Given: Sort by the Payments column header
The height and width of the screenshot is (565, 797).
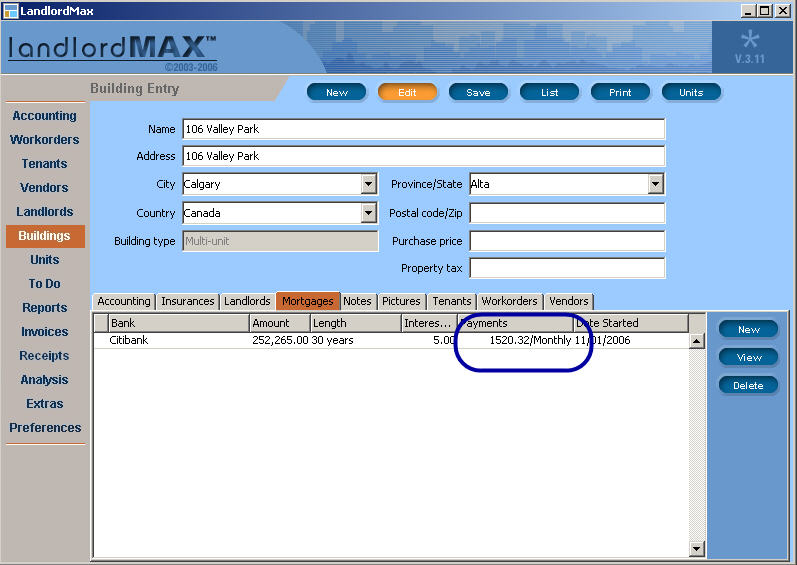Looking at the screenshot, I should tap(515, 323).
